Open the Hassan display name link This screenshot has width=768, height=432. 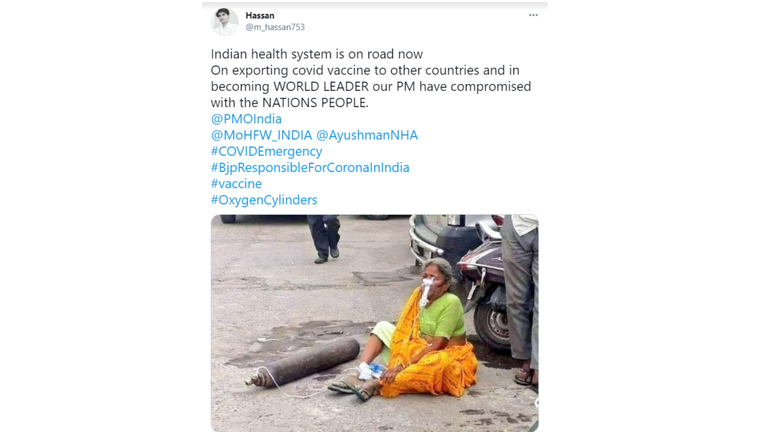tap(260, 16)
